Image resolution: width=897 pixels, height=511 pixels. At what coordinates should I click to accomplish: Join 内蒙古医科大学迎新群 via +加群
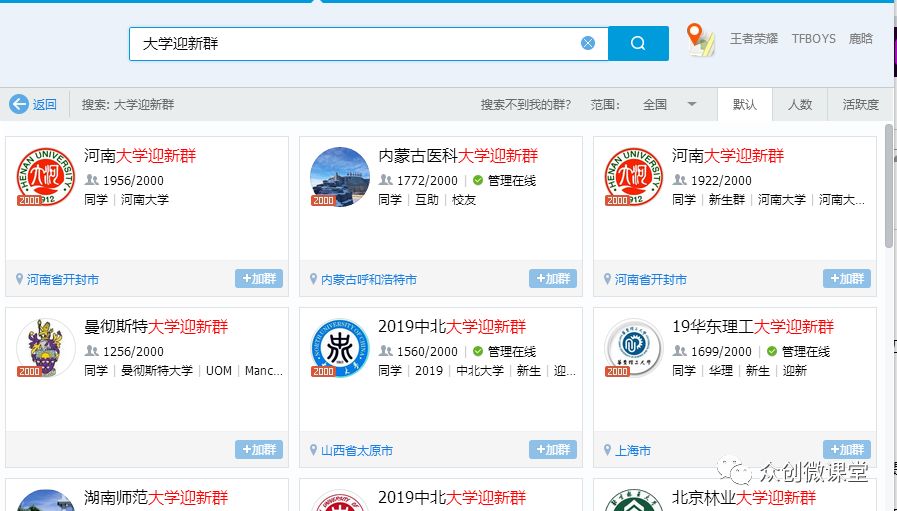pyautogui.click(x=553, y=279)
